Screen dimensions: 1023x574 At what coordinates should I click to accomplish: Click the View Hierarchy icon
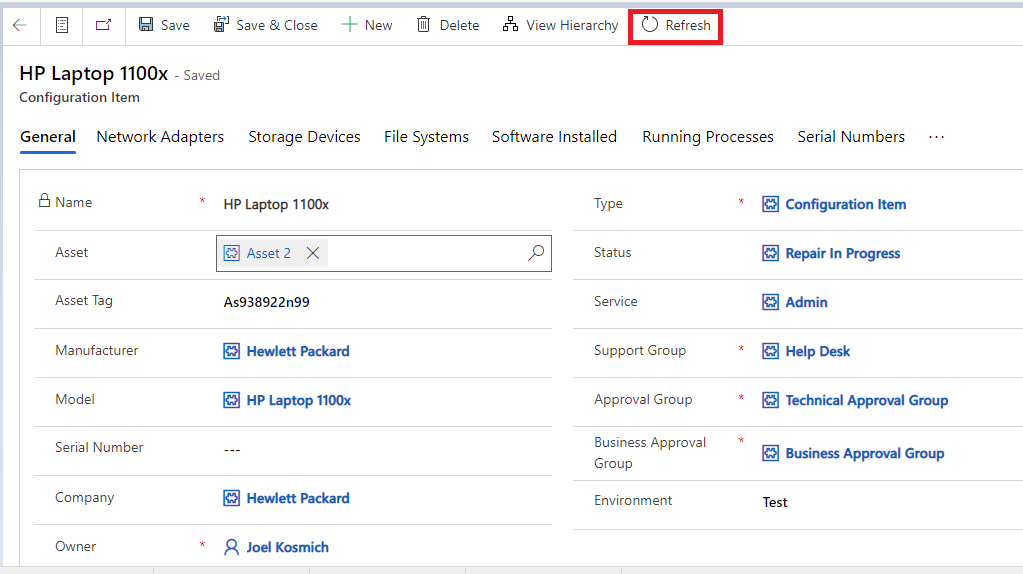510,25
